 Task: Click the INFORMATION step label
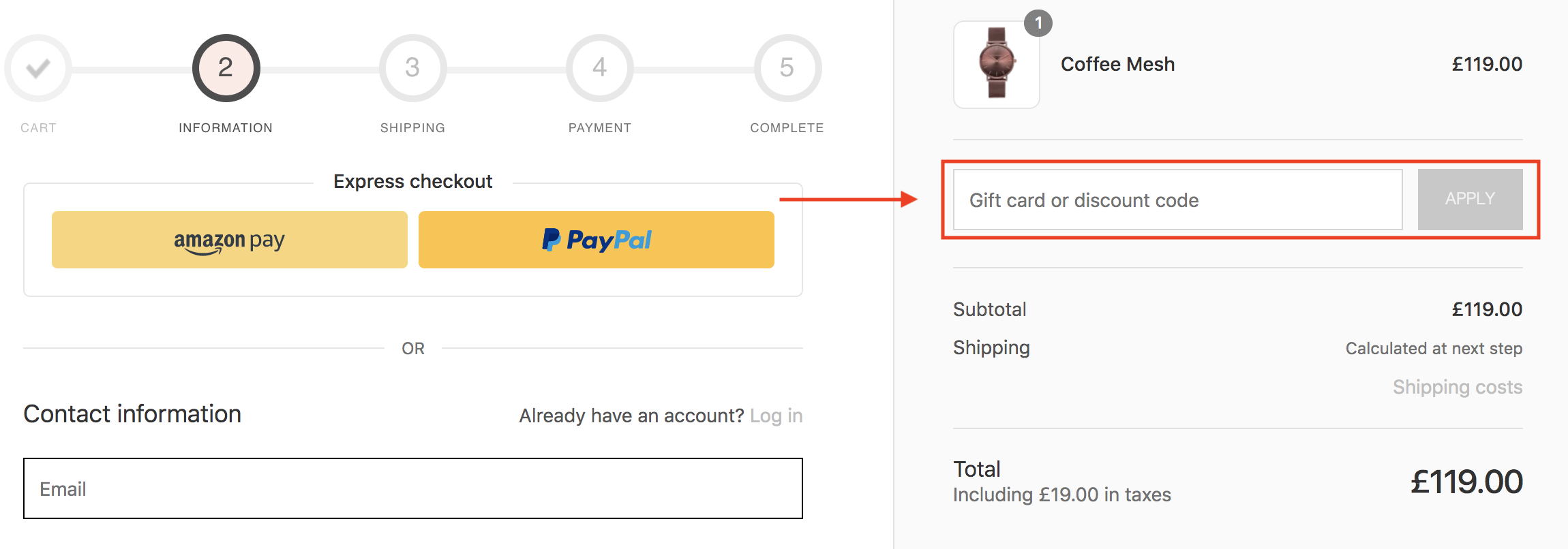click(226, 128)
